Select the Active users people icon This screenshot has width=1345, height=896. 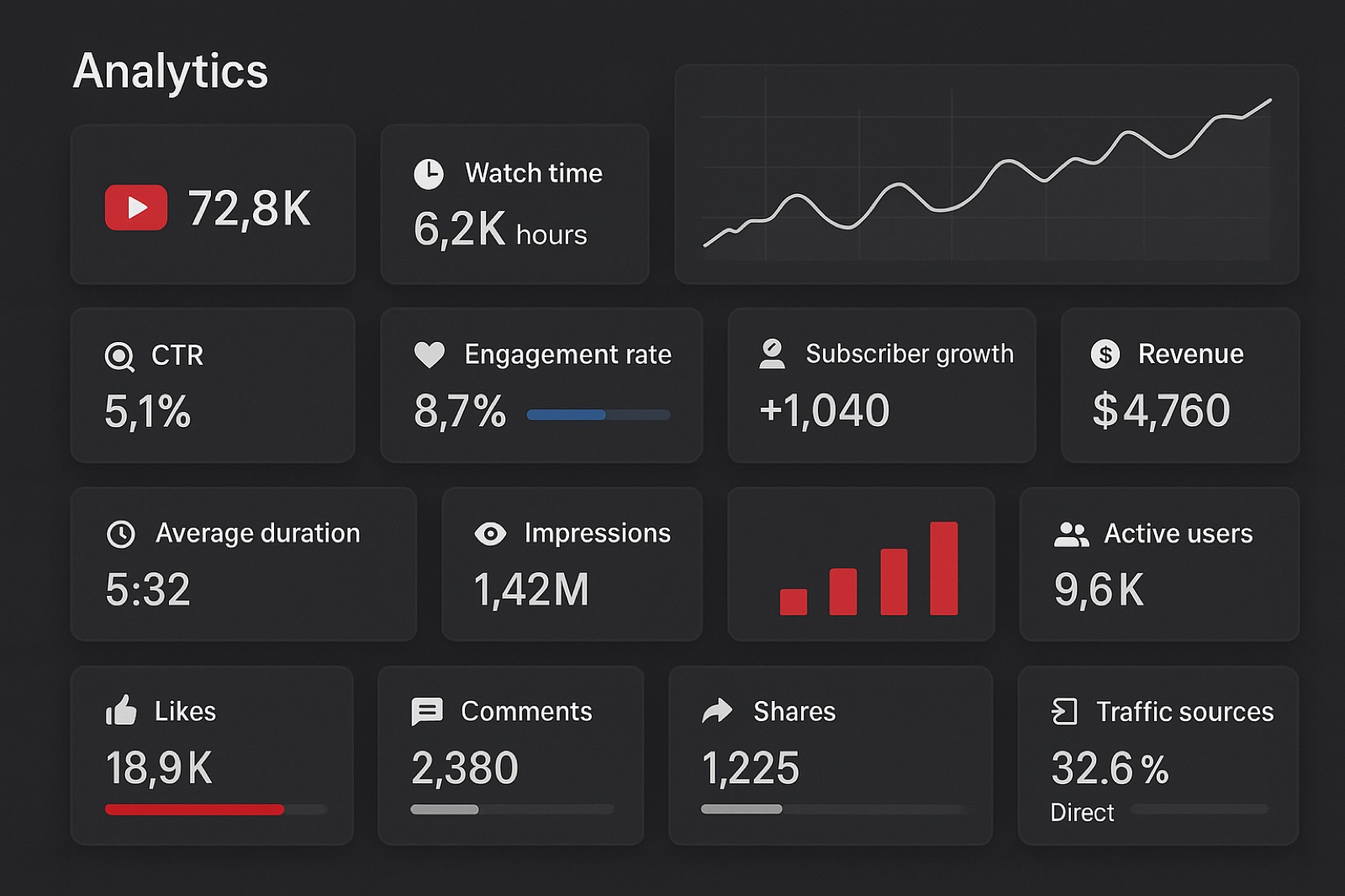(x=1073, y=533)
